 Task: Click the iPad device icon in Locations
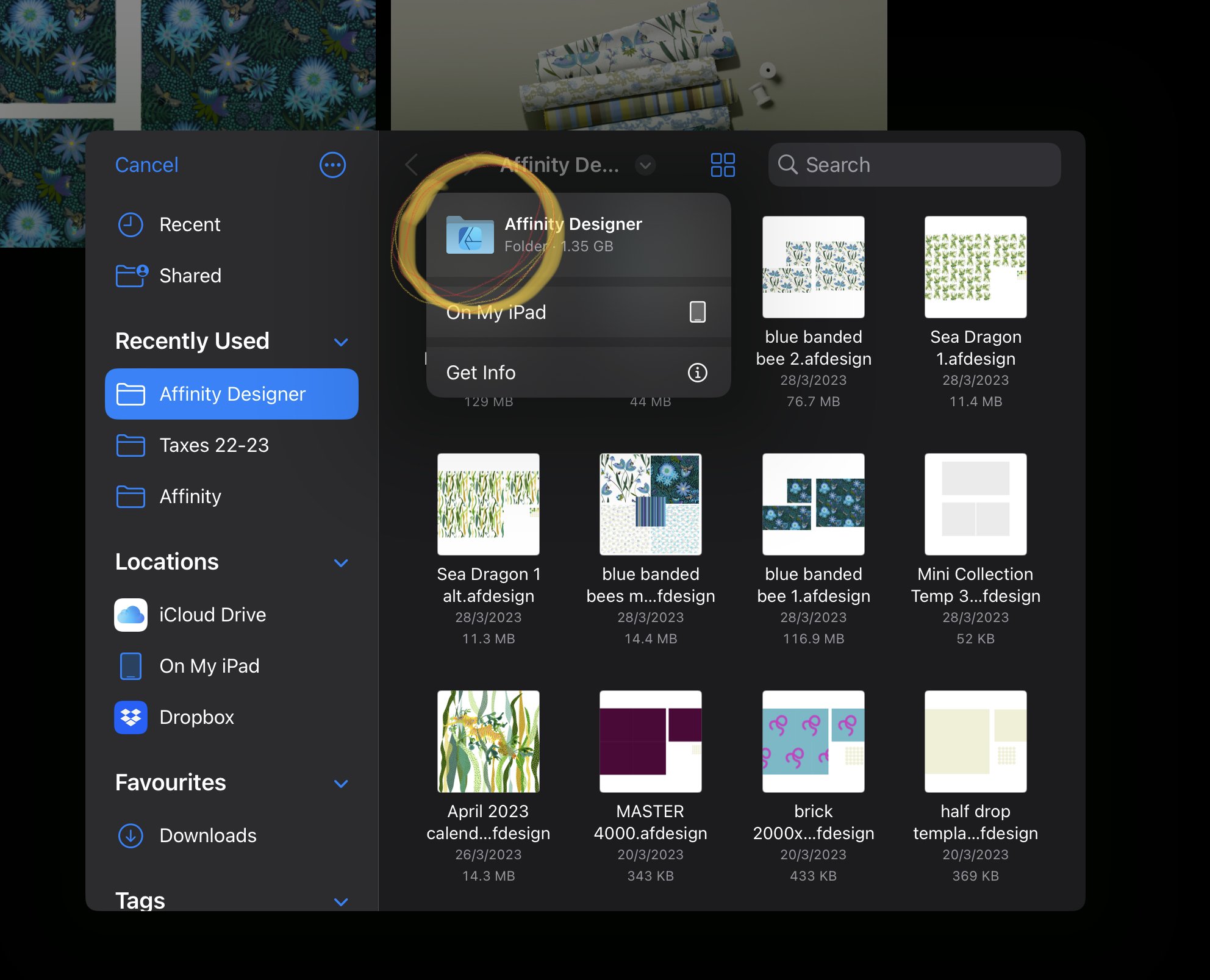[x=131, y=666]
